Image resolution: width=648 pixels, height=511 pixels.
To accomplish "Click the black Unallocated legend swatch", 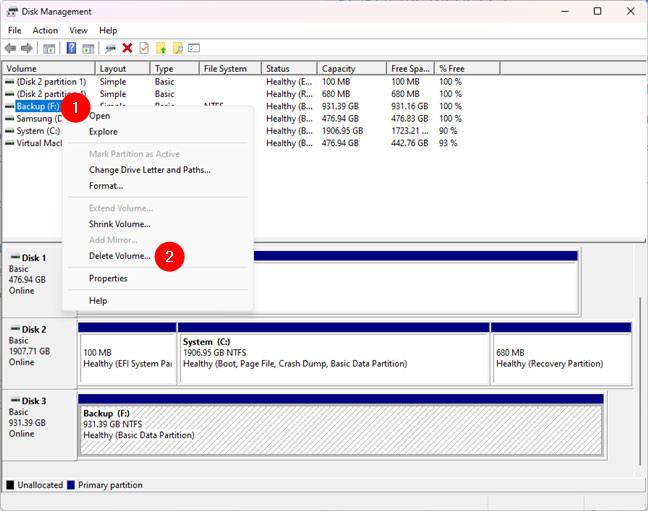I will pyautogui.click(x=10, y=485).
